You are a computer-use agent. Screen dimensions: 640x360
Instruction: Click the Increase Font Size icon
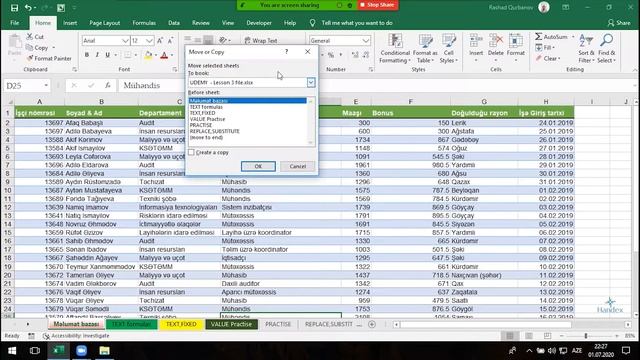click(160, 40)
